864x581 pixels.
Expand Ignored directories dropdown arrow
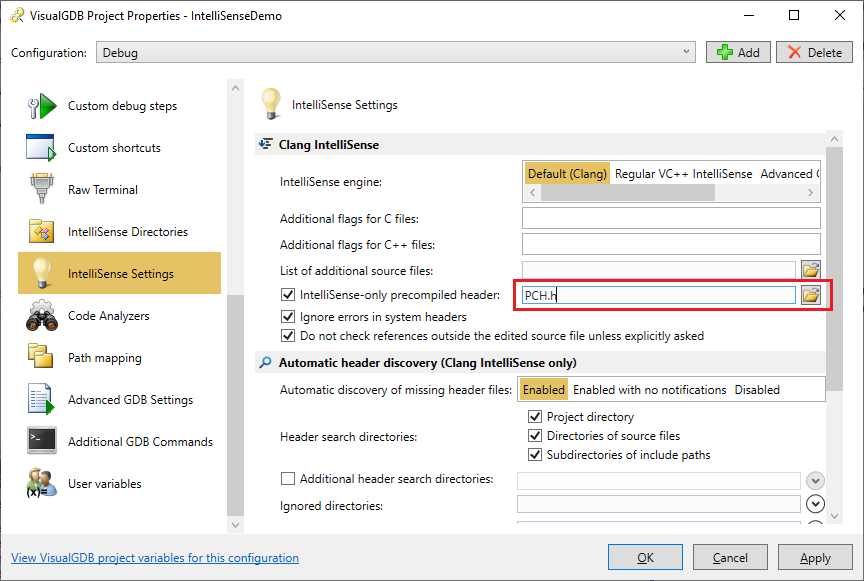815,503
